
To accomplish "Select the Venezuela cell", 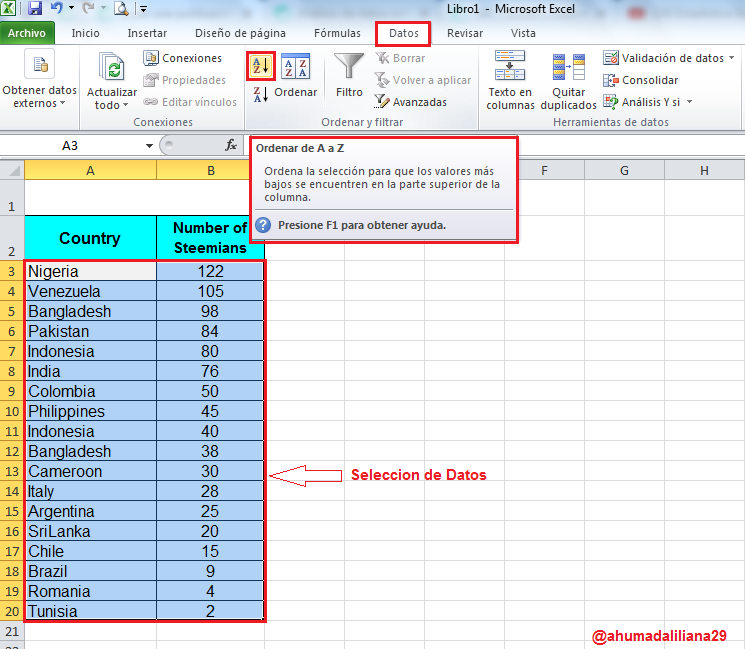I will pos(90,291).
